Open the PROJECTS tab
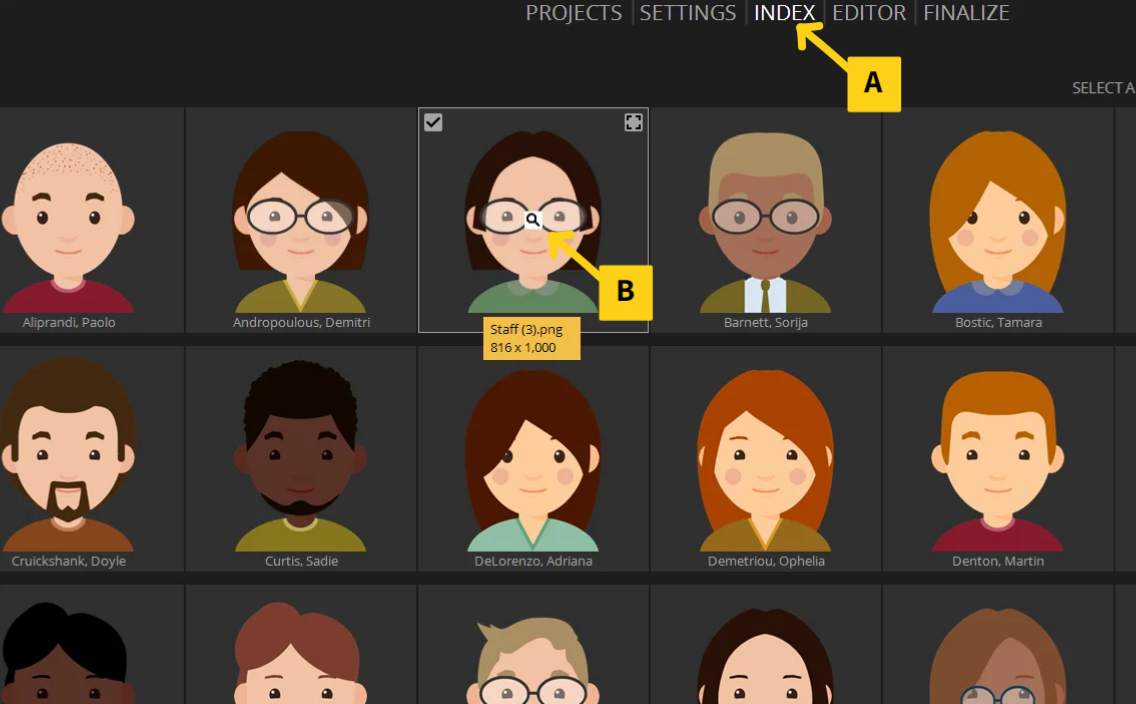1136x704 pixels. pyautogui.click(x=573, y=13)
